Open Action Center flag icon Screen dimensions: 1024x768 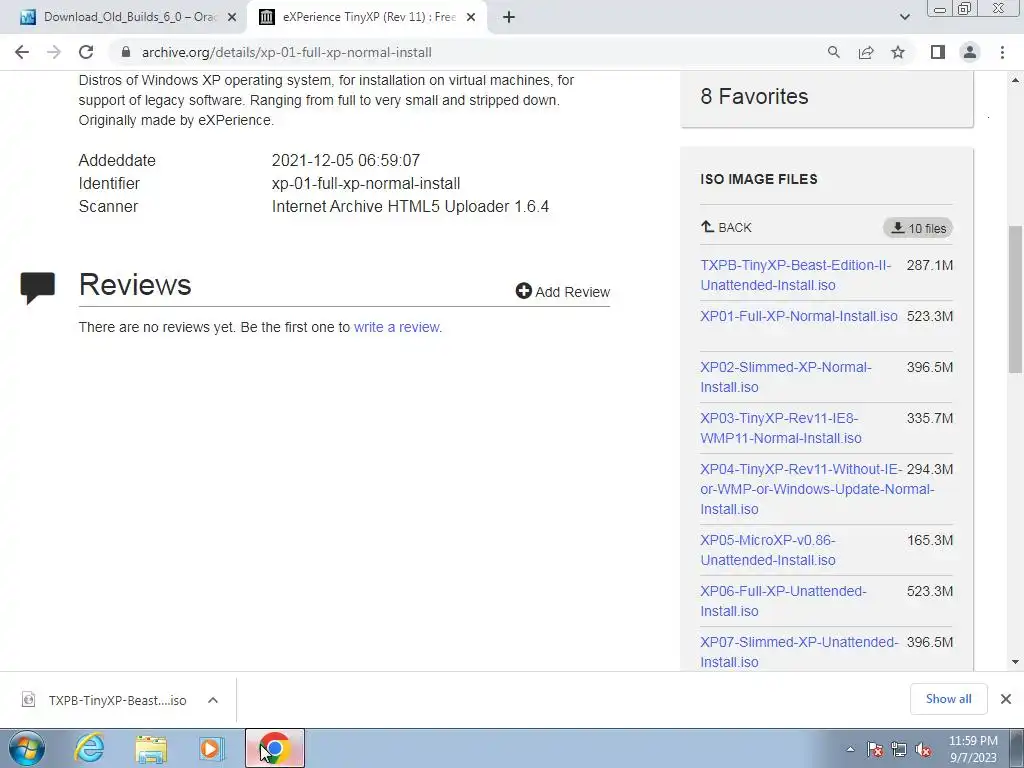[x=875, y=749]
